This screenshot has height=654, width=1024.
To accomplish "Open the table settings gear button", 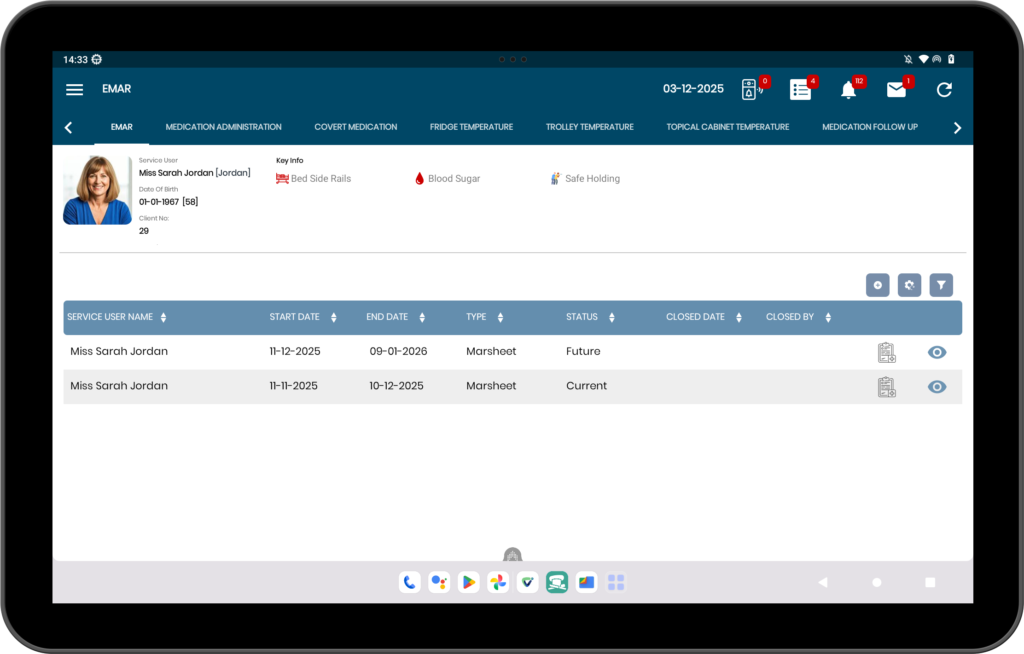I will [909, 285].
